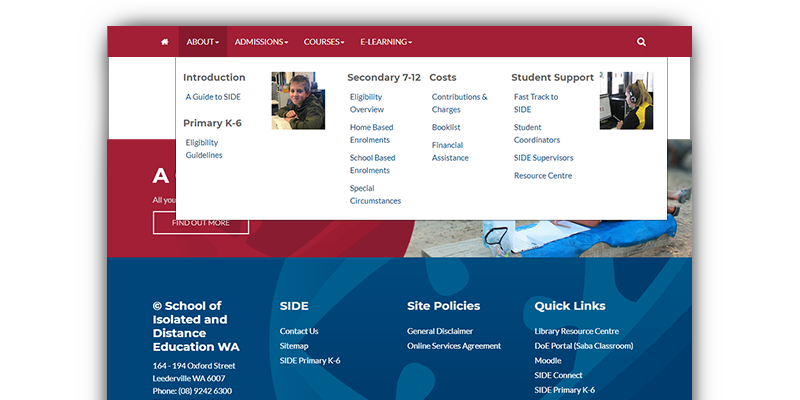Open the Moodle quick link
The image size is (800, 400).
click(x=548, y=361)
